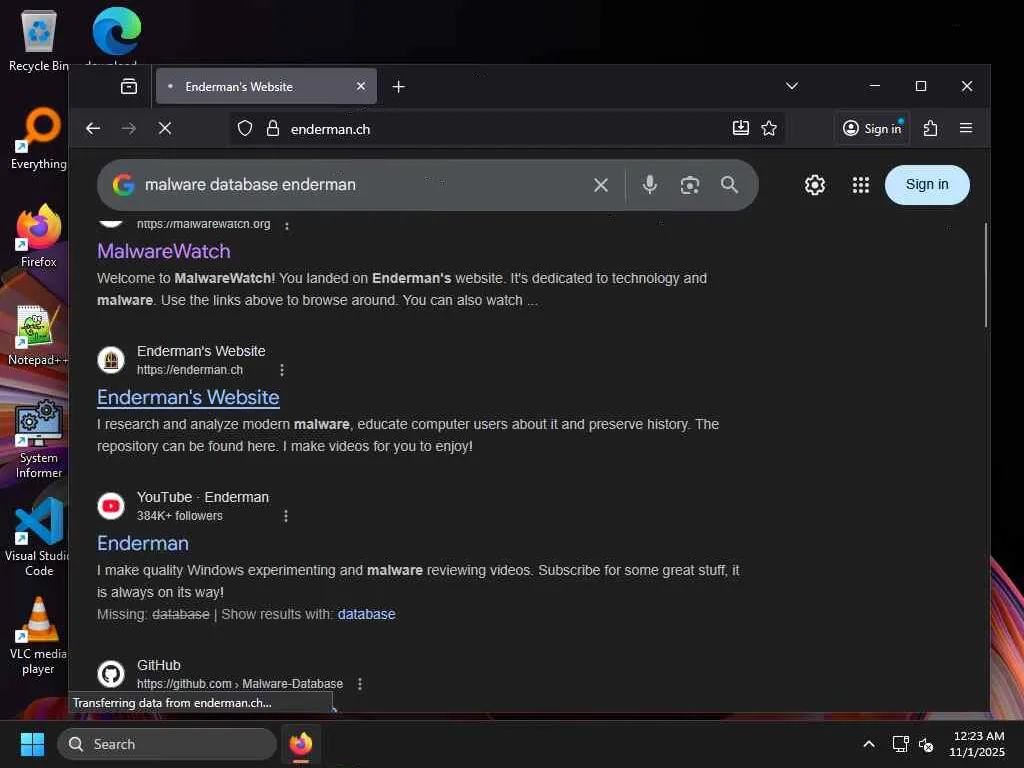Clear the Google search query
The image size is (1024, 768).
coord(601,185)
